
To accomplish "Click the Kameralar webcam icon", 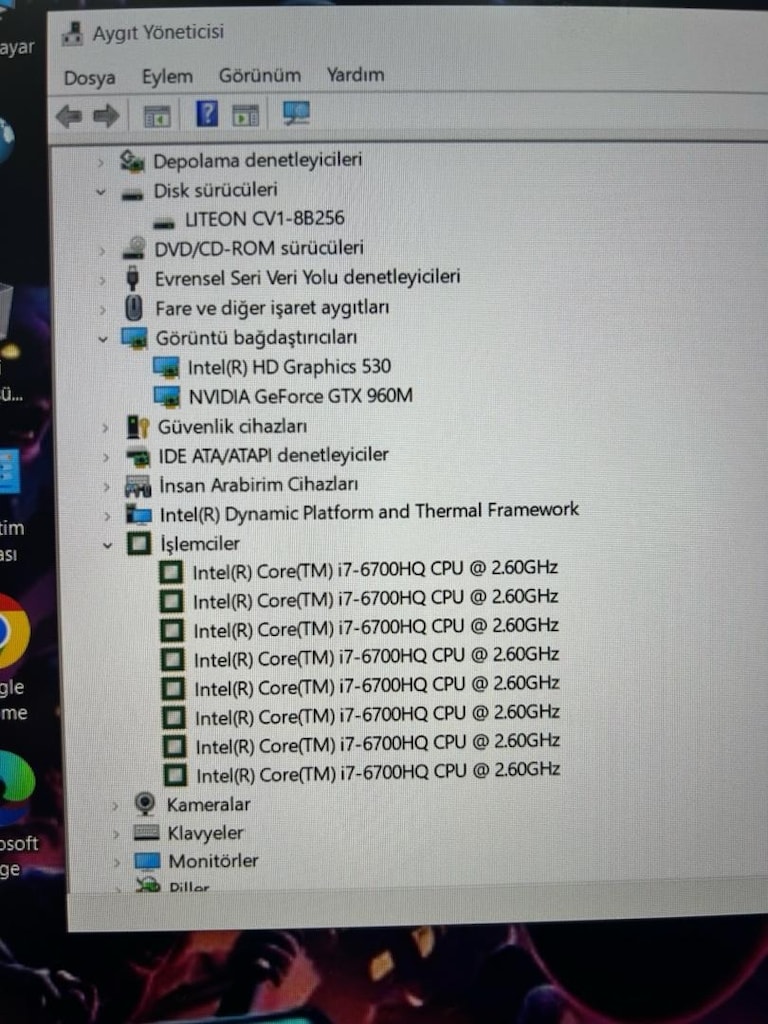I will pyautogui.click(x=144, y=804).
